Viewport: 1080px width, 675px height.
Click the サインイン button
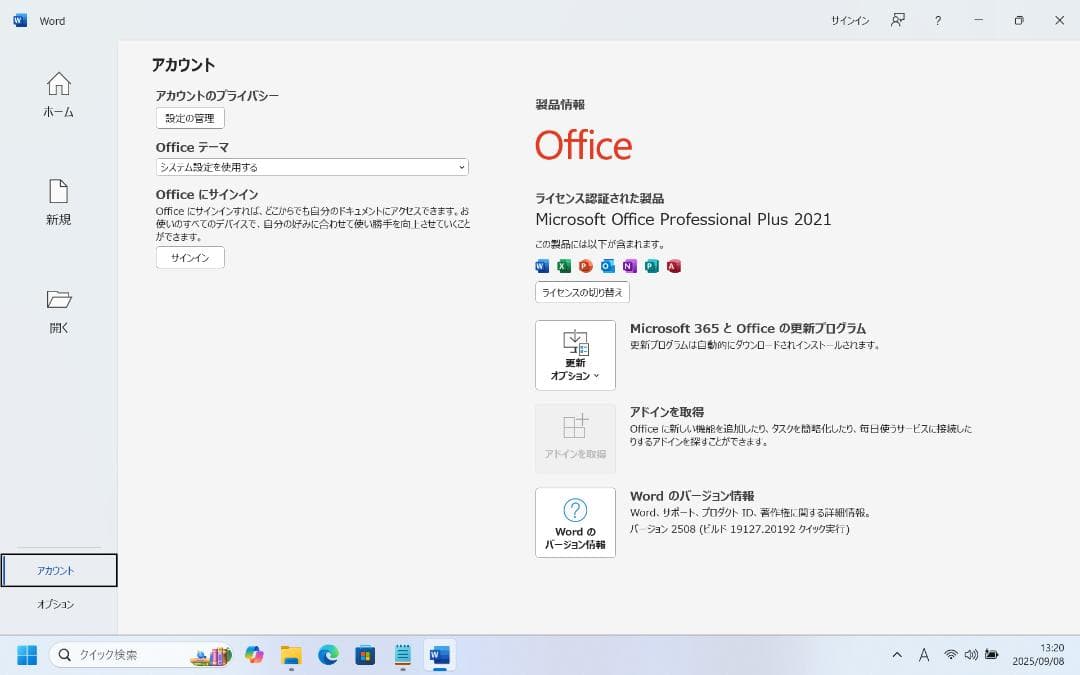pos(189,257)
